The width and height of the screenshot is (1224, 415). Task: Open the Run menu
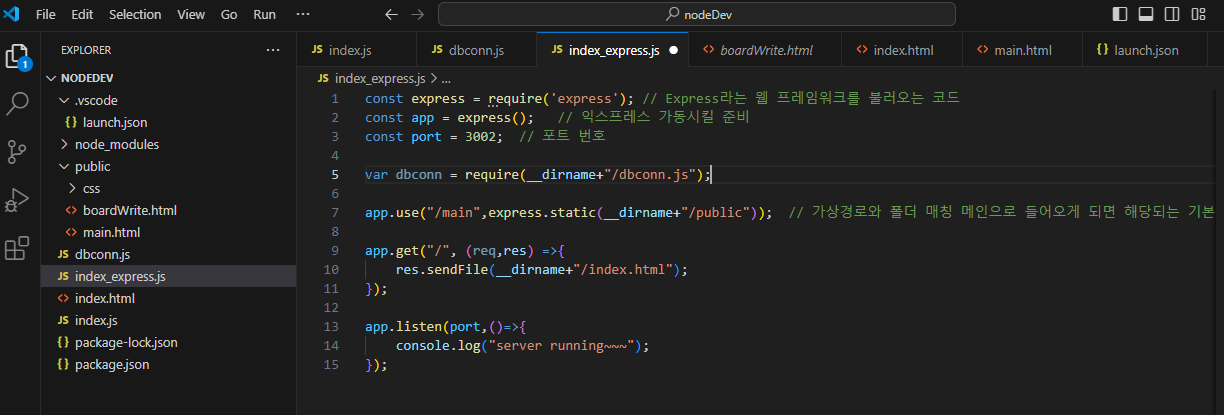[x=265, y=14]
